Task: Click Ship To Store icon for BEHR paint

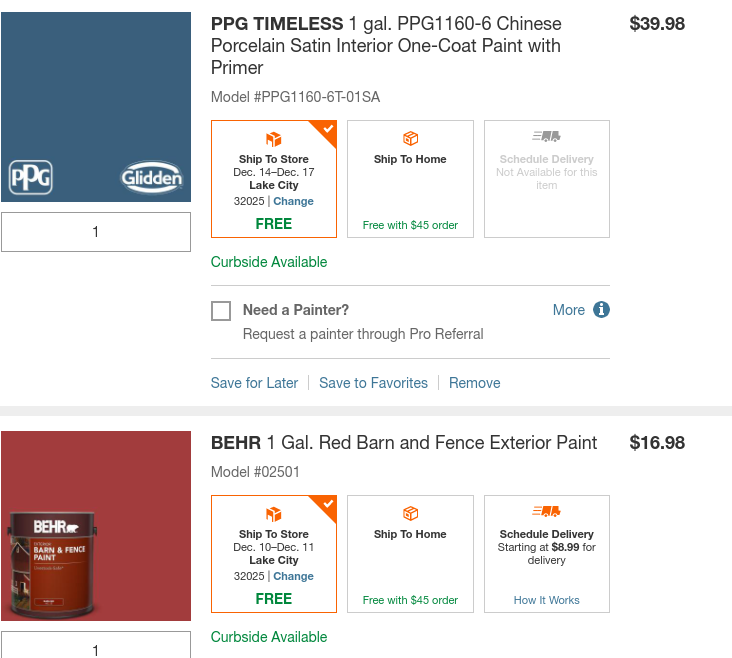Action: coord(274,514)
